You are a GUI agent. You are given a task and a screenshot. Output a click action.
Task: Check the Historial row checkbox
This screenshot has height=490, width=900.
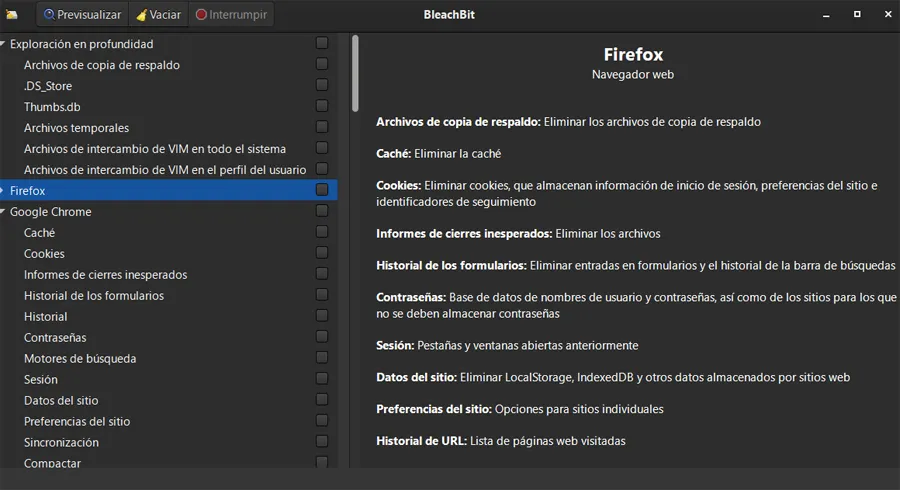[x=322, y=316]
